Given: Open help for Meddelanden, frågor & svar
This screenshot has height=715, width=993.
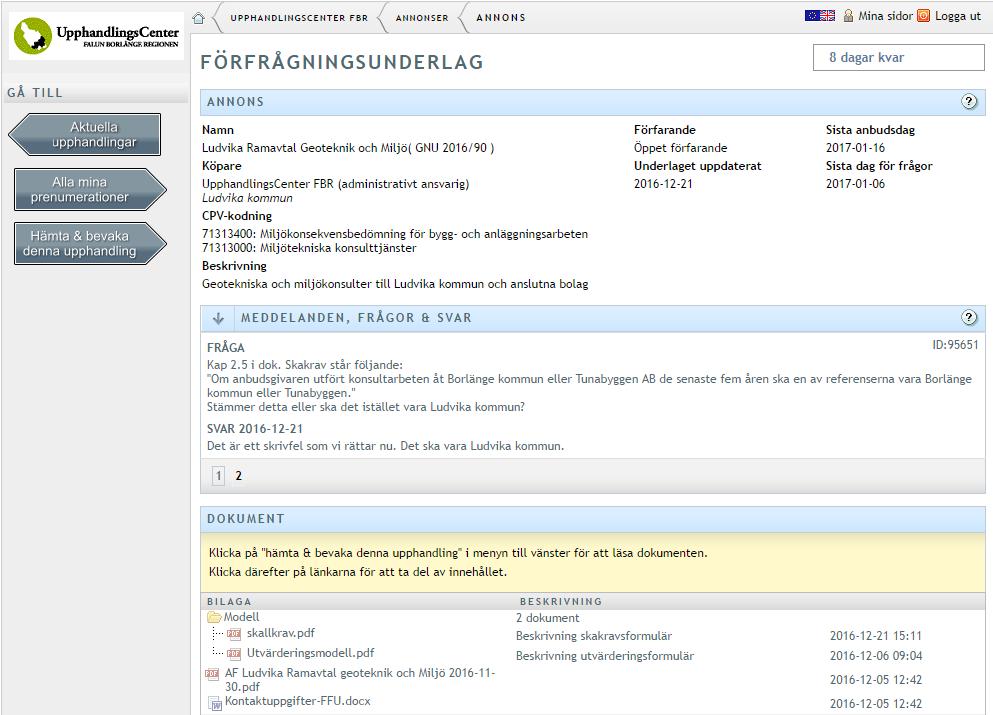Looking at the screenshot, I should [x=969, y=317].
